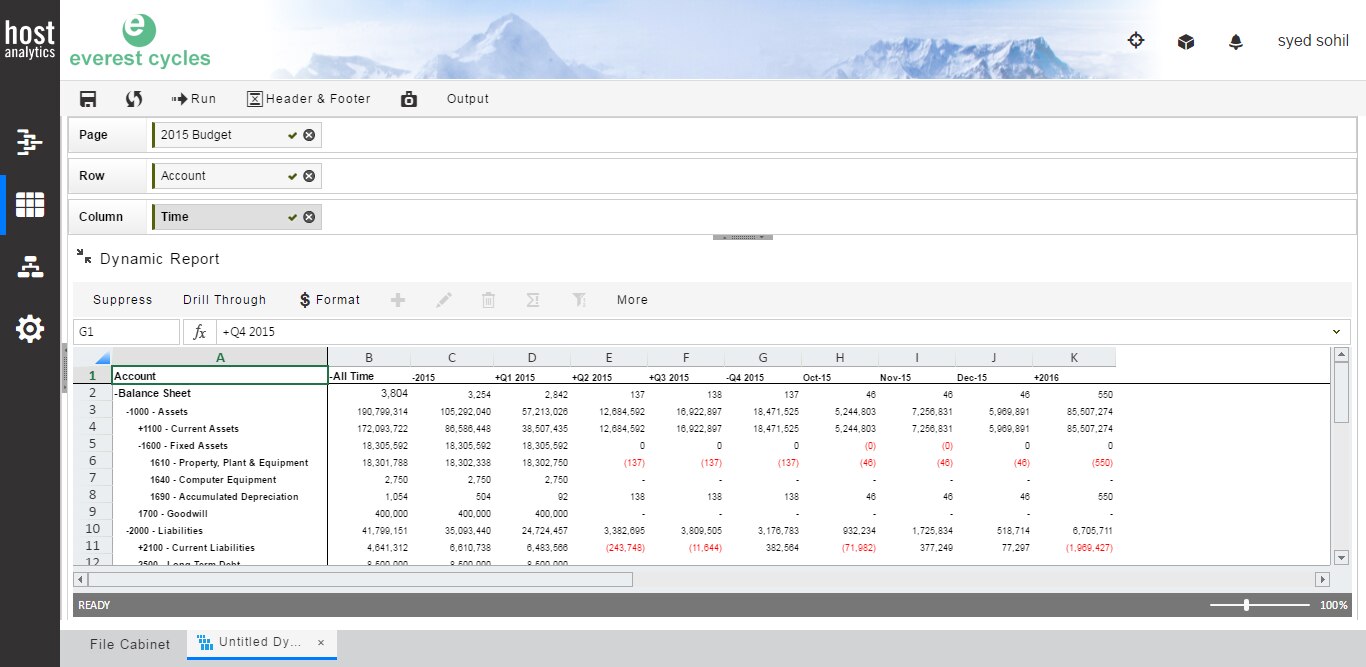Open the cube icon in header
Screen dimensions: 1366x667
(1186, 42)
